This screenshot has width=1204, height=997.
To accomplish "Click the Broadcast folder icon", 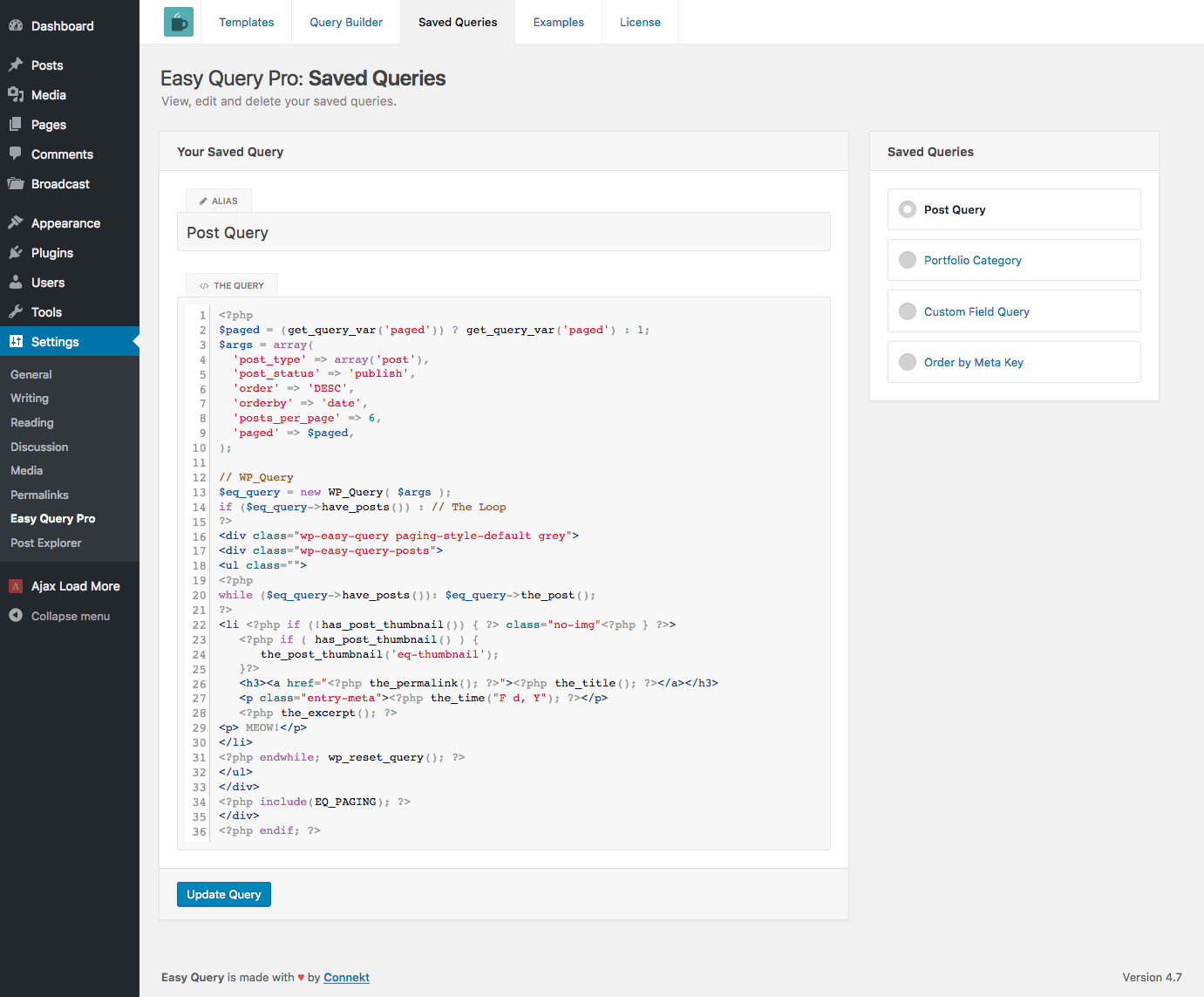I will point(16,184).
